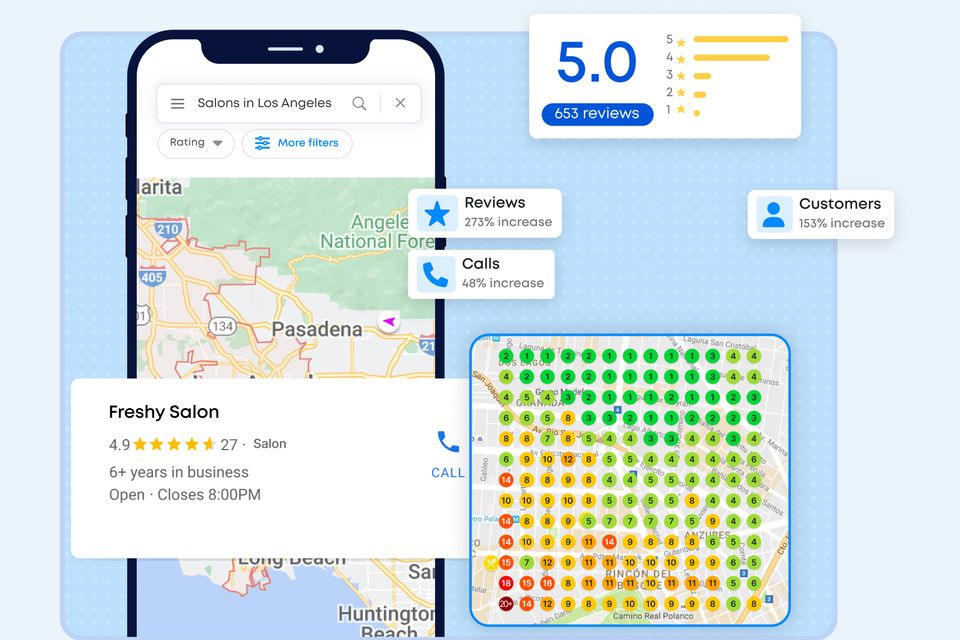The width and height of the screenshot is (960, 640).
Task: Click the Customers person icon
Action: tap(773, 214)
